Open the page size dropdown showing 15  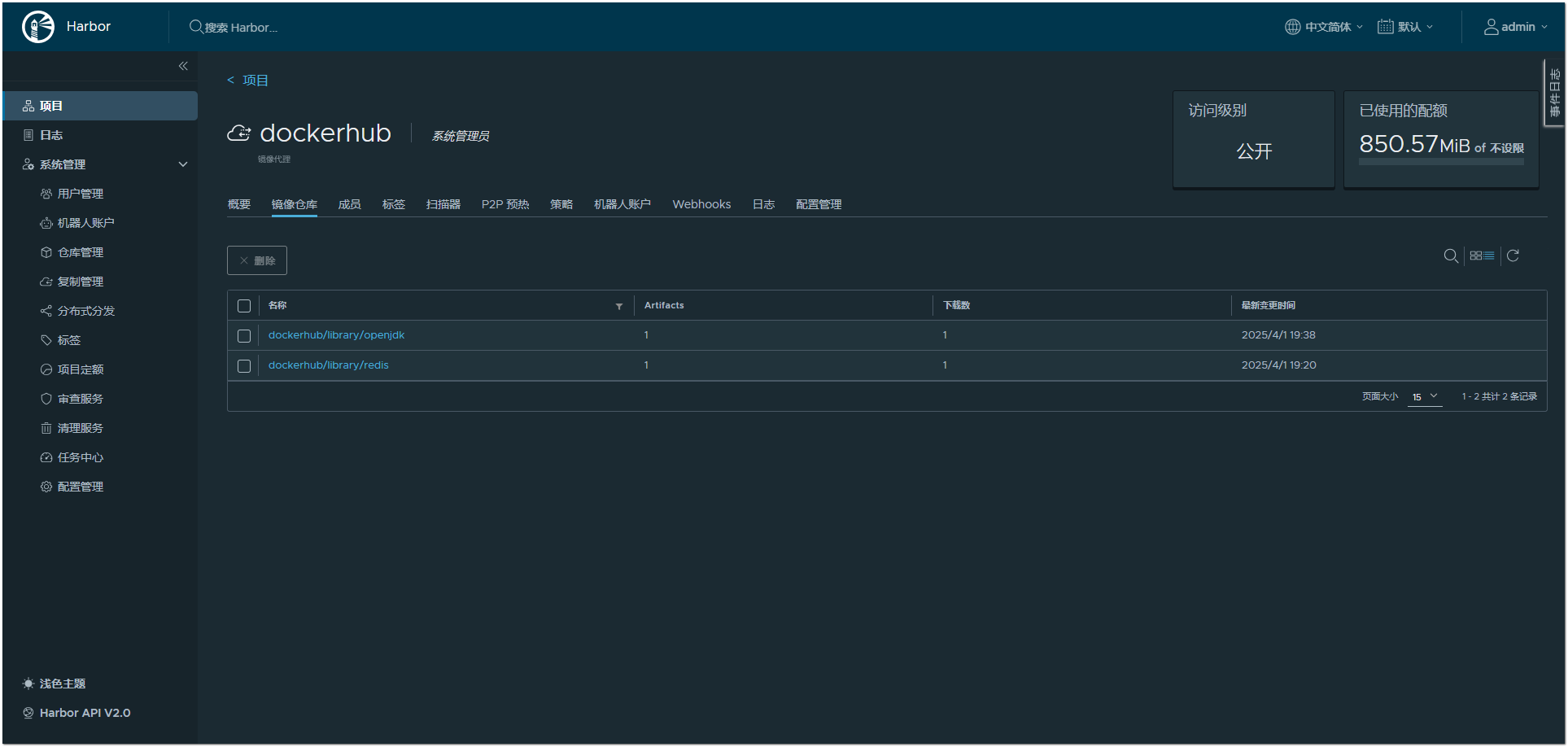coord(1425,397)
